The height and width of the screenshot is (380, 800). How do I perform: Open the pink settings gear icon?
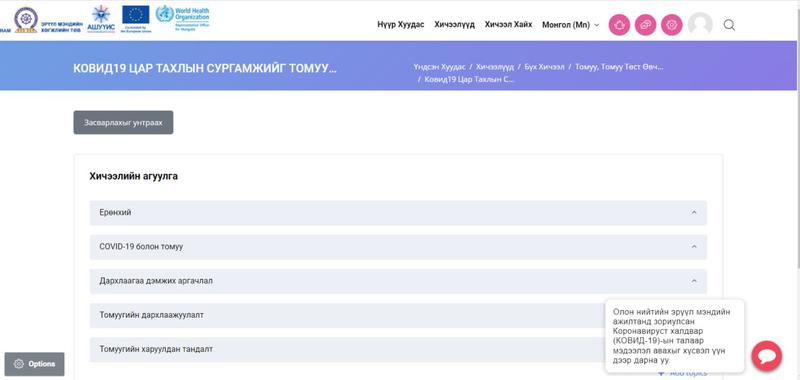(x=672, y=24)
